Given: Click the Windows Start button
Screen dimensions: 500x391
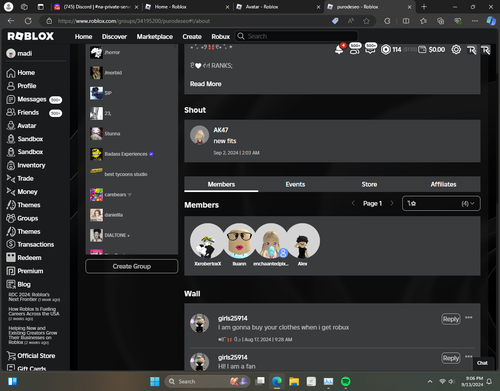Looking at the screenshot, I should [x=155, y=381].
